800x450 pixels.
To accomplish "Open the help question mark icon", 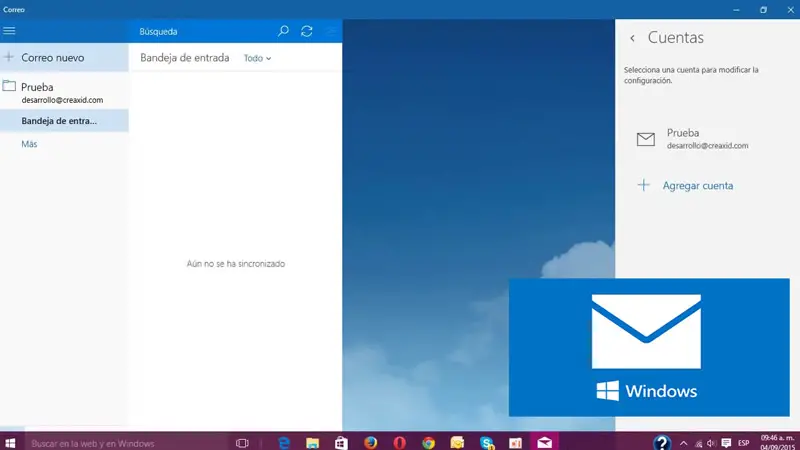I will click(x=662, y=442).
